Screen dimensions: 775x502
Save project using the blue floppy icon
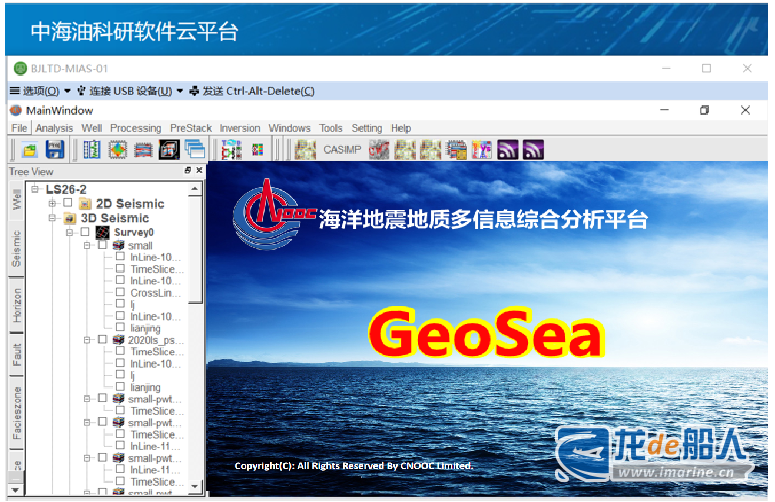tap(55, 149)
